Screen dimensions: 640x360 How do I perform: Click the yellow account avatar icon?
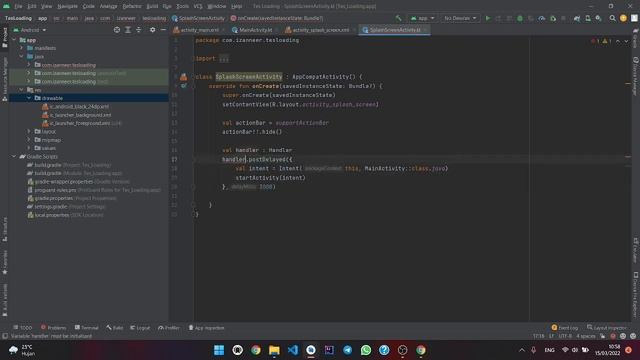click(623, 18)
